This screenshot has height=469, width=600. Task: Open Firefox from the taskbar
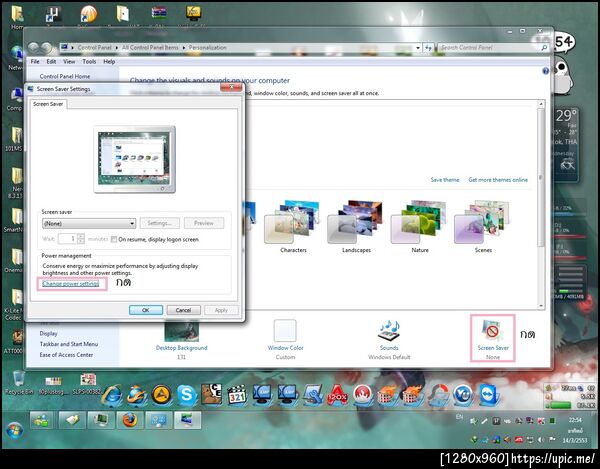pos(130,420)
